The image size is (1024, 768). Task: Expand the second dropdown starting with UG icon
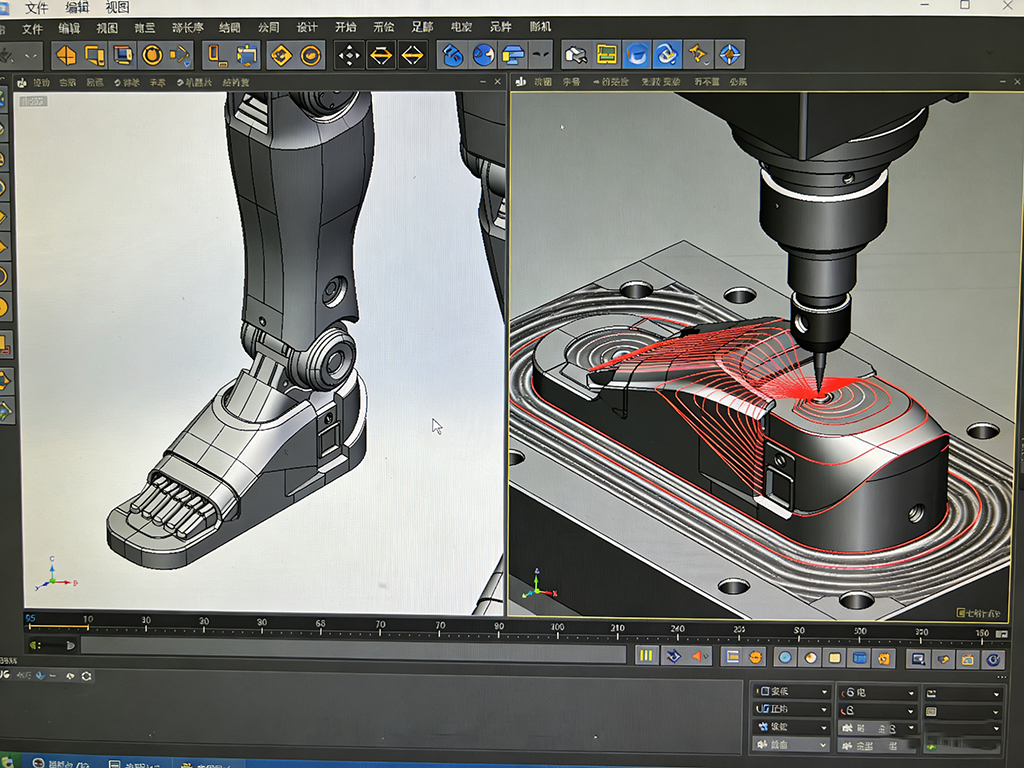(793, 710)
